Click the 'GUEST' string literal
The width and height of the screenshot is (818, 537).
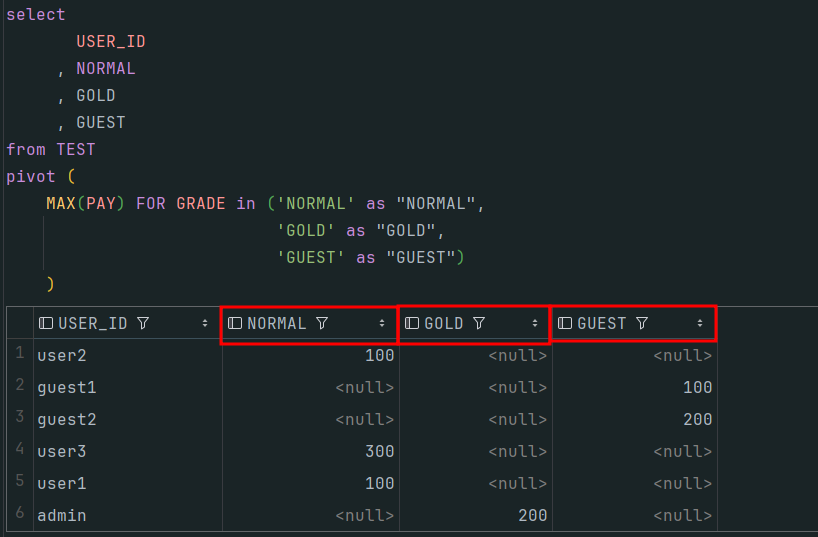pyautogui.click(x=311, y=258)
